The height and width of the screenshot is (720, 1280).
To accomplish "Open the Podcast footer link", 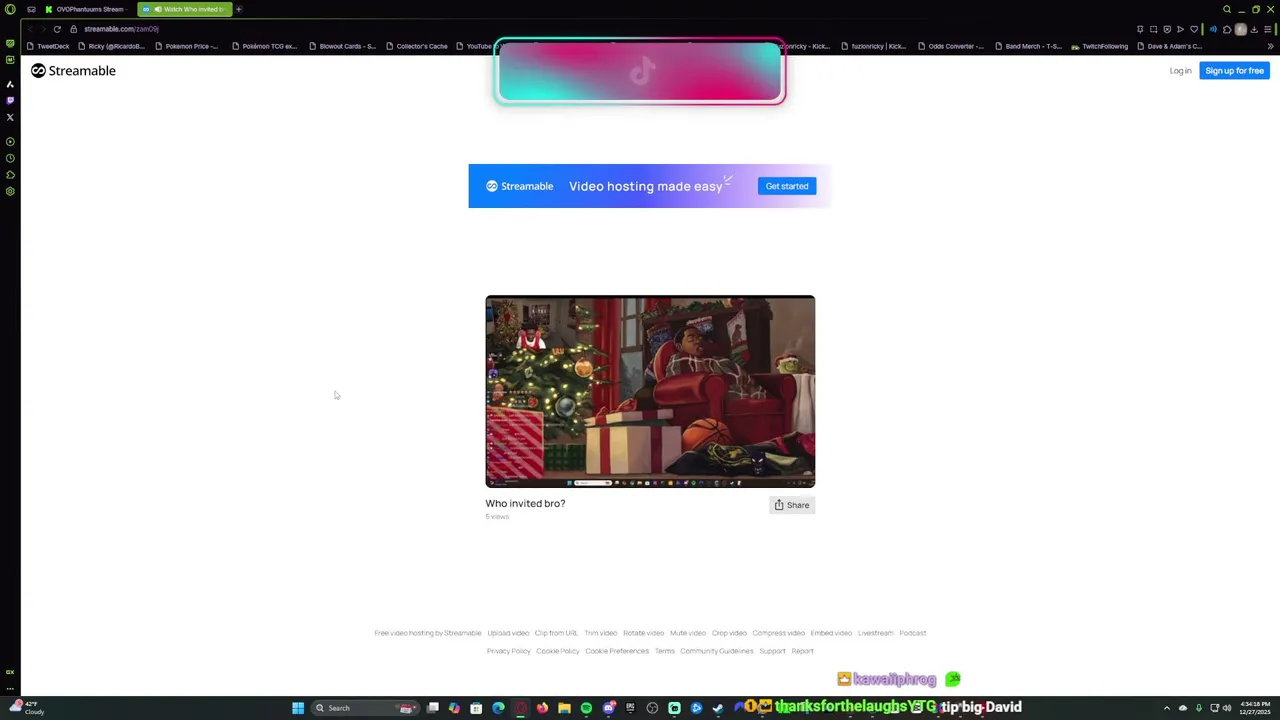I will coord(913,633).
